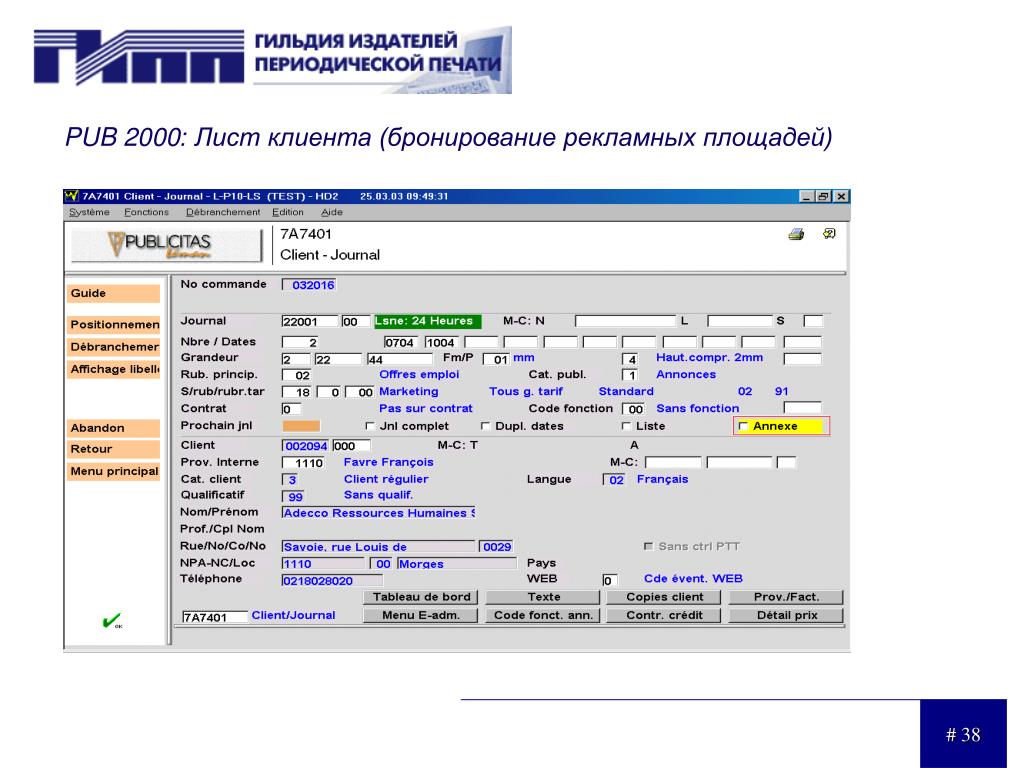Click the green Lsne: 24 Heures field

coord(427,321)
